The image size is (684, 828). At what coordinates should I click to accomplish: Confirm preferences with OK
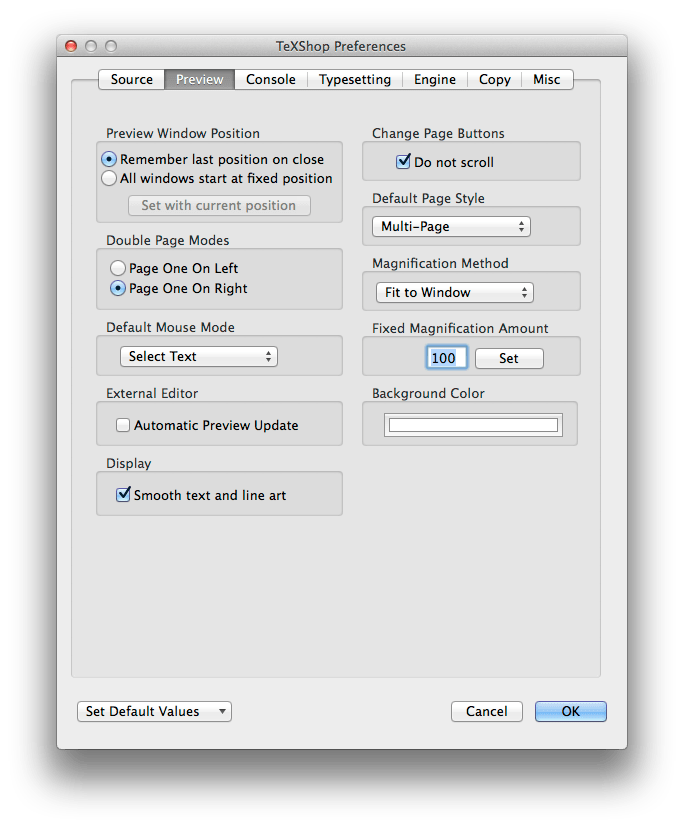(x=570, y=711)
